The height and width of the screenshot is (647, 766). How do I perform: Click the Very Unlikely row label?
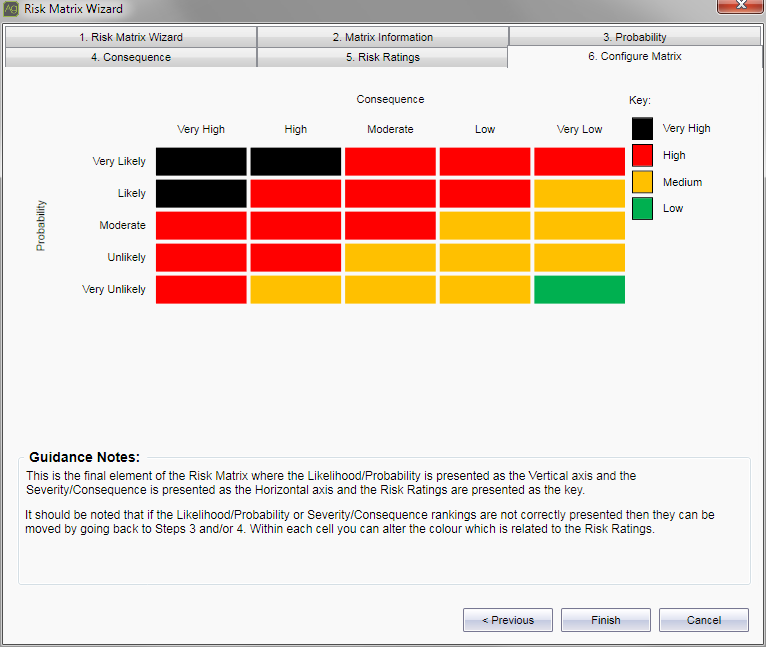click(x=114, y=289)
